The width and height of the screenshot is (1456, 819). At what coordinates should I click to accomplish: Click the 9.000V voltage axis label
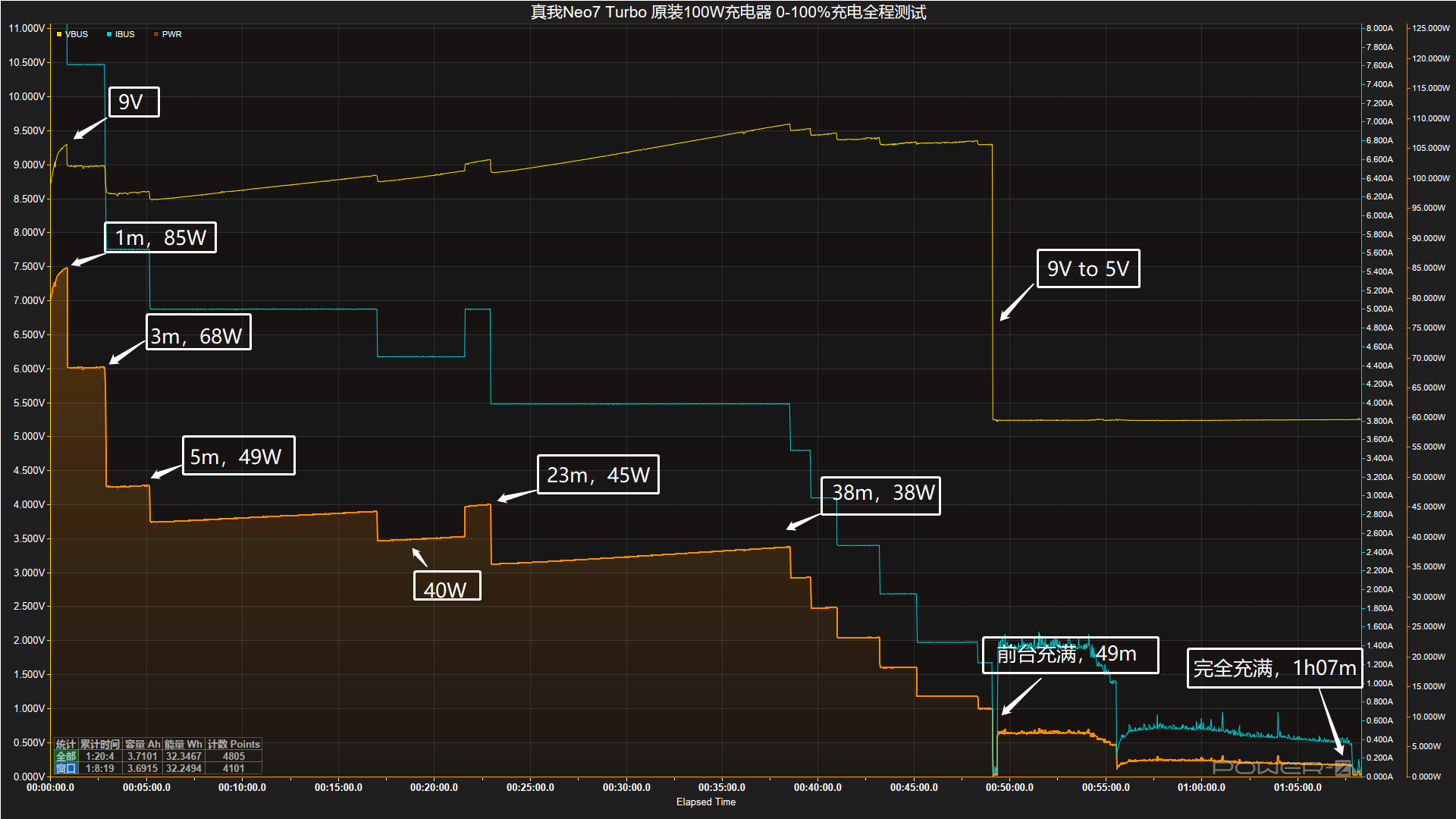click(x=29, y=165)
